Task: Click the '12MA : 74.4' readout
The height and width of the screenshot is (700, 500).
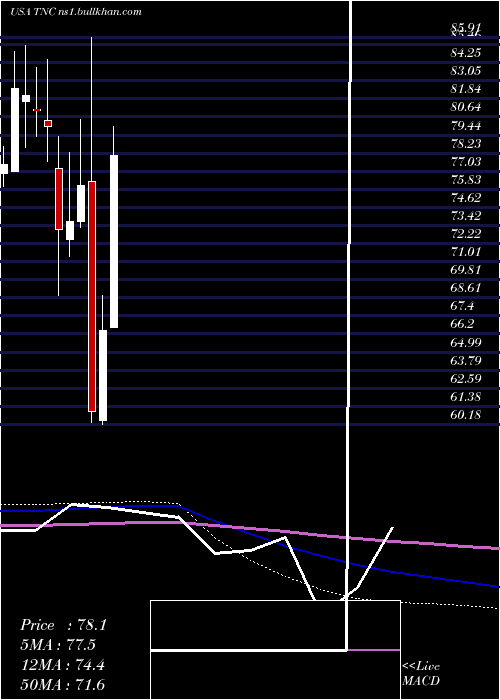Action: pyautogui.click(x=62, y=665)
